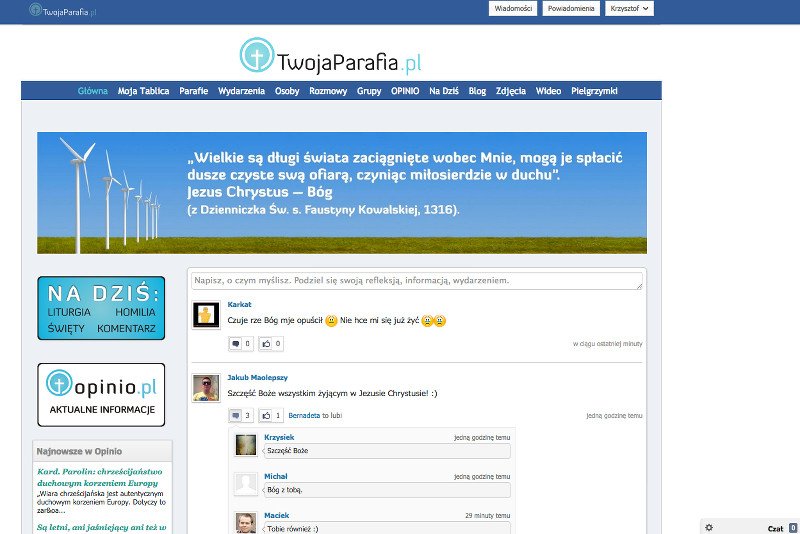Viewport: 800px width, 534px height.
Task: Click 'Tobie również :)' comment text
Action: pyautogui.click(x=292, y=529)
